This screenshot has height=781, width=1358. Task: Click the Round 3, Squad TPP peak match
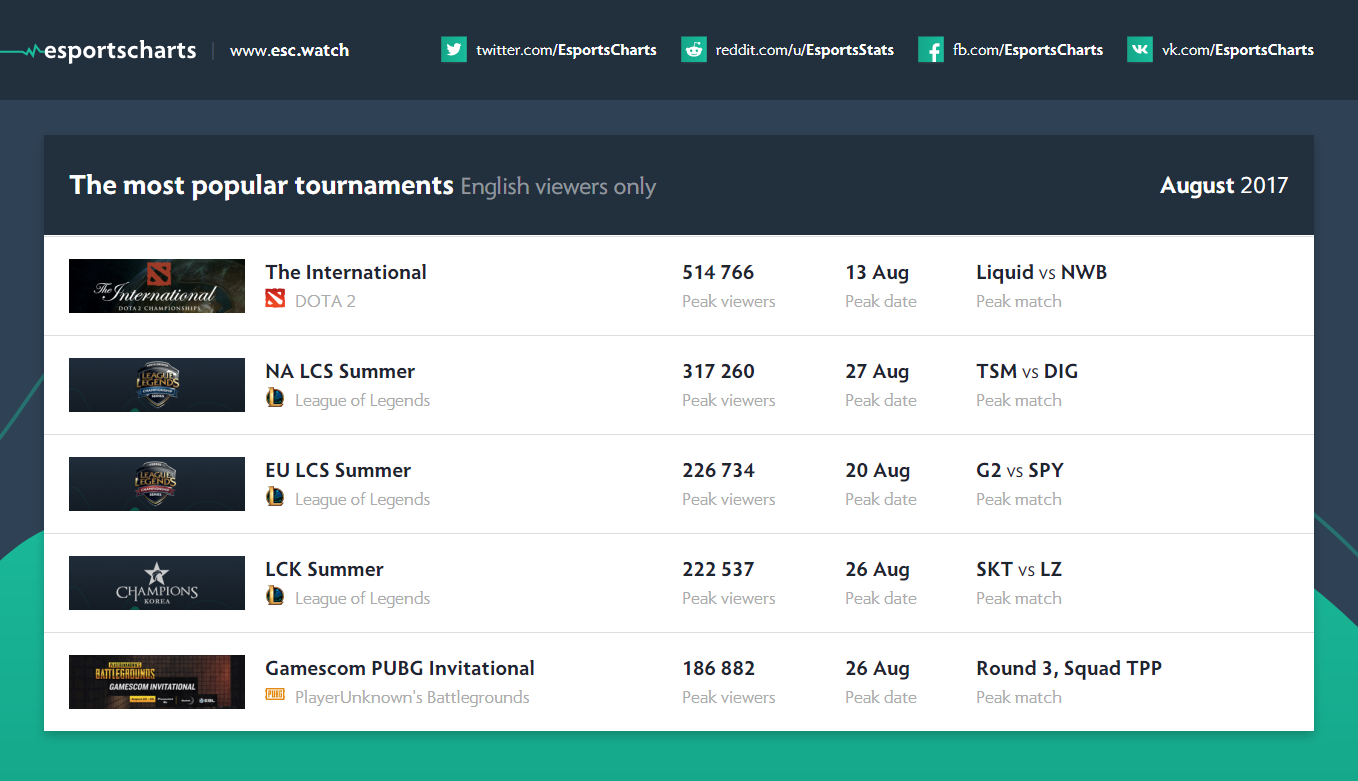coord(1069,668)
